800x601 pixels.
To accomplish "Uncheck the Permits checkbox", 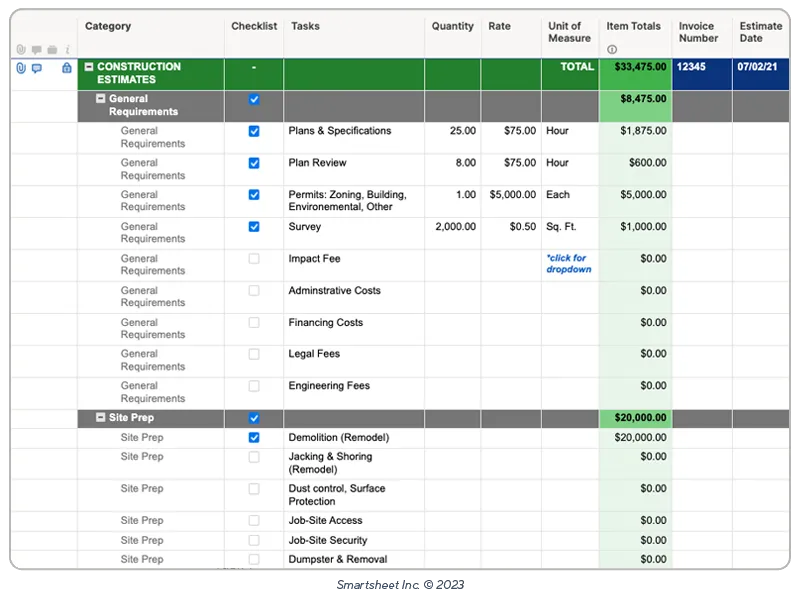I will 254,195.
